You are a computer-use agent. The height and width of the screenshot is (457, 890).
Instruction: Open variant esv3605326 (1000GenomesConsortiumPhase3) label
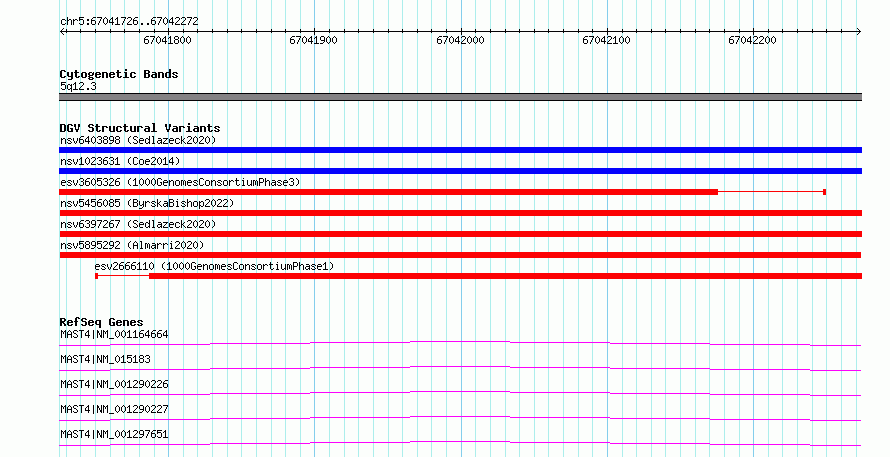pyautogui.click(x=180, y=182)
